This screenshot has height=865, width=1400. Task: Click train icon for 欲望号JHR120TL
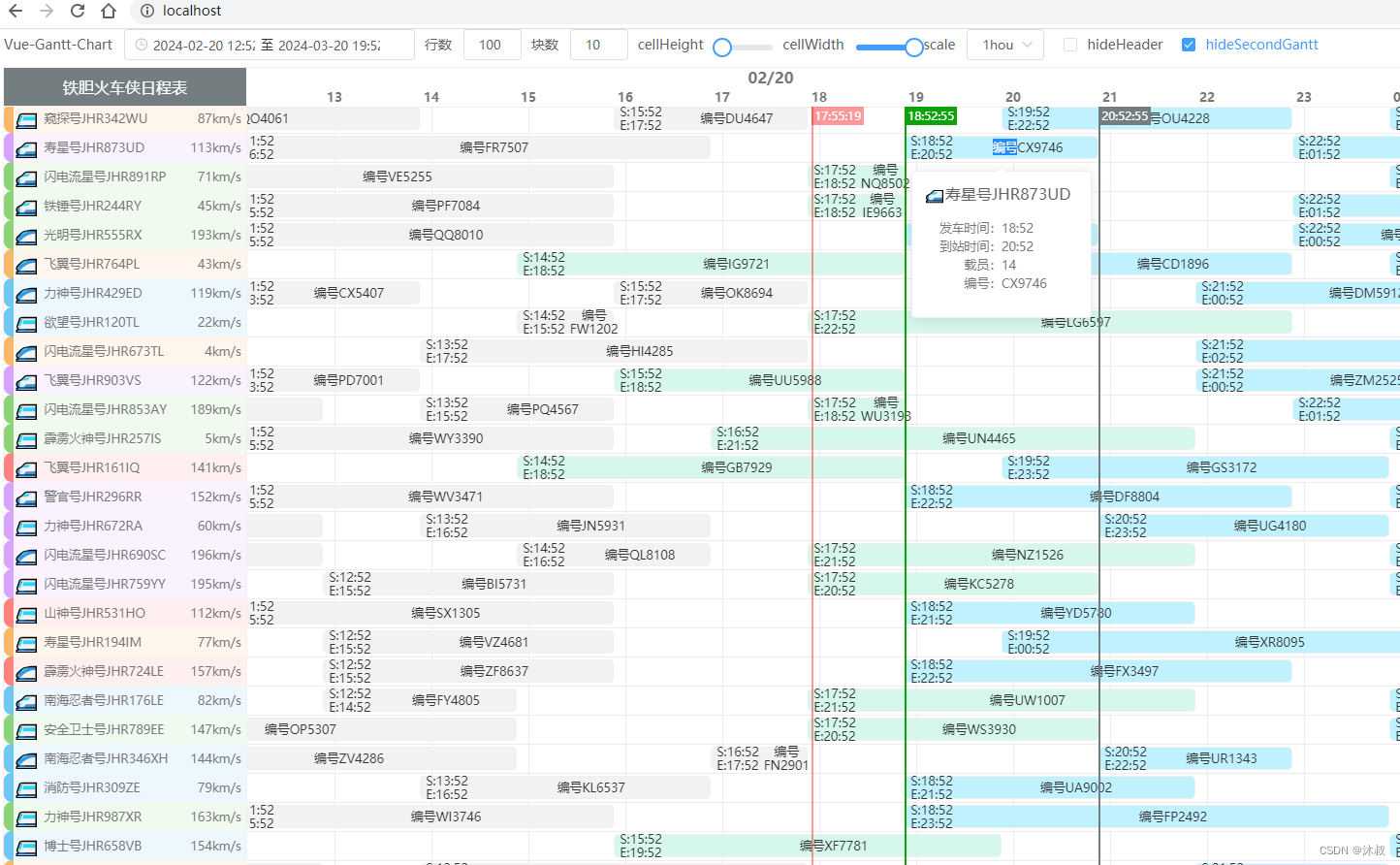coord(26,323)
